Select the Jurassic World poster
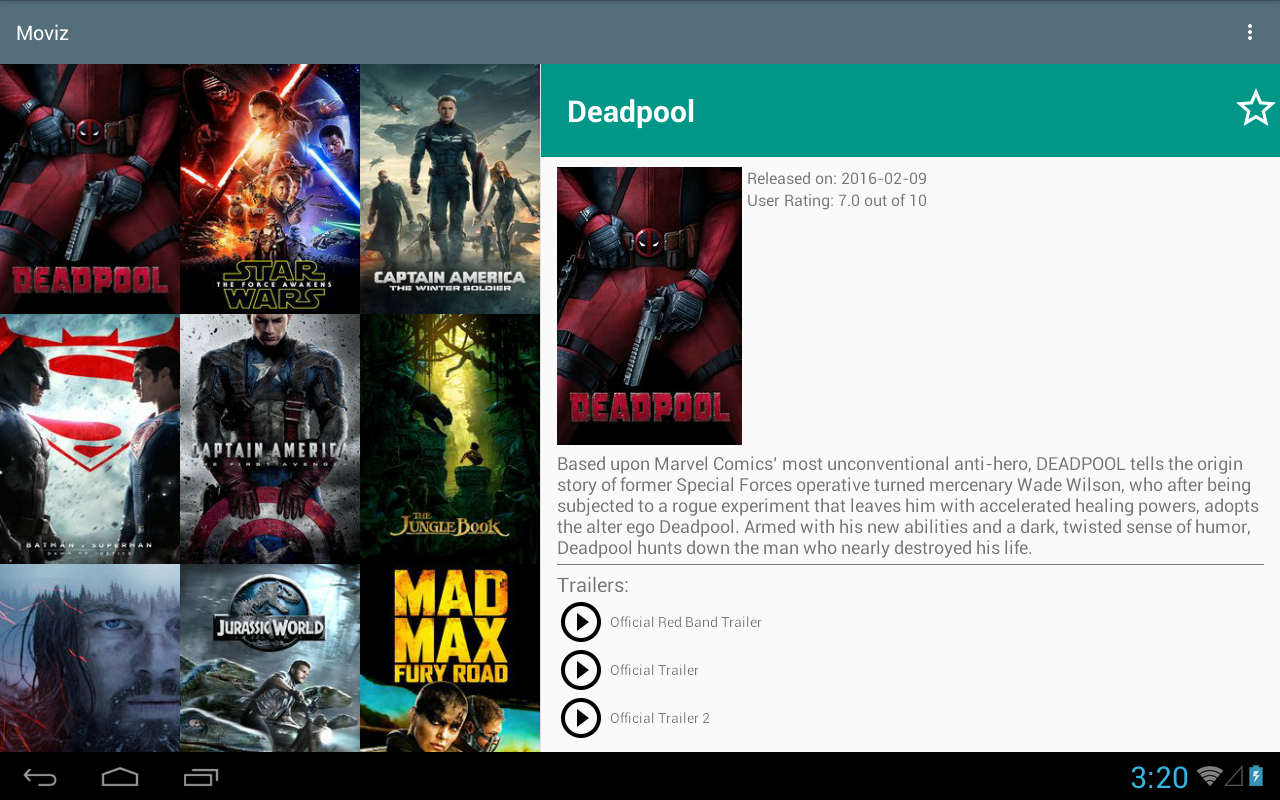Viewport: 1280px width, 800px height. pos(270,658)
